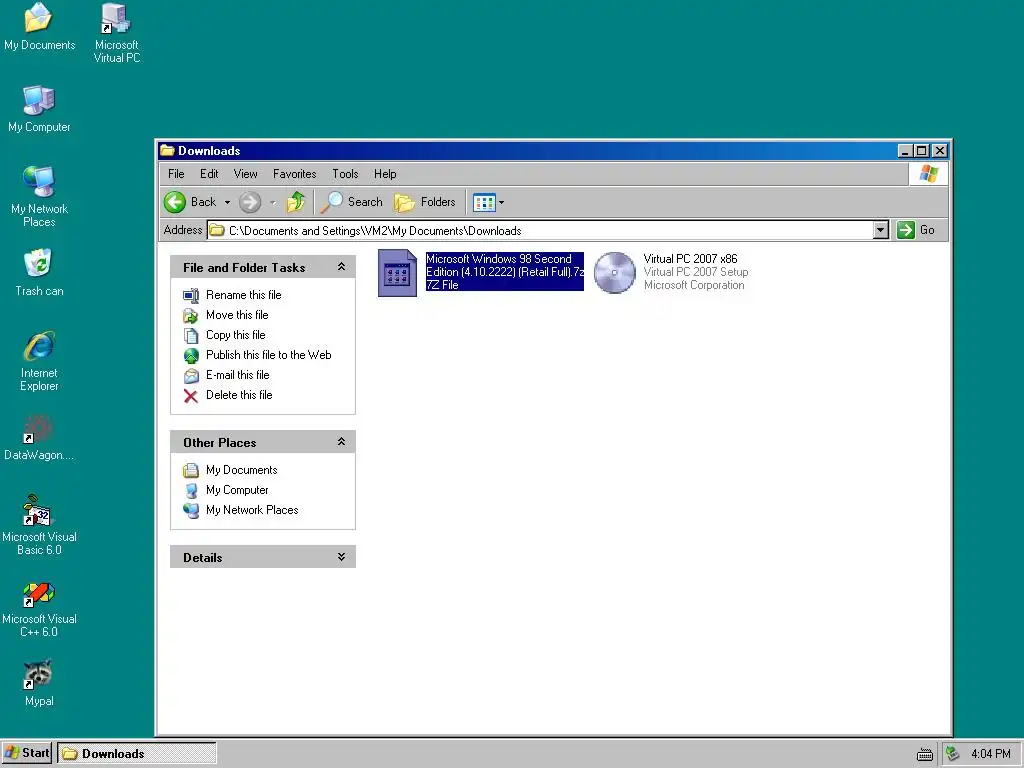Open the Back history dropdown arrow
This screenshot has width=1024, height=768.
[227, 202]
